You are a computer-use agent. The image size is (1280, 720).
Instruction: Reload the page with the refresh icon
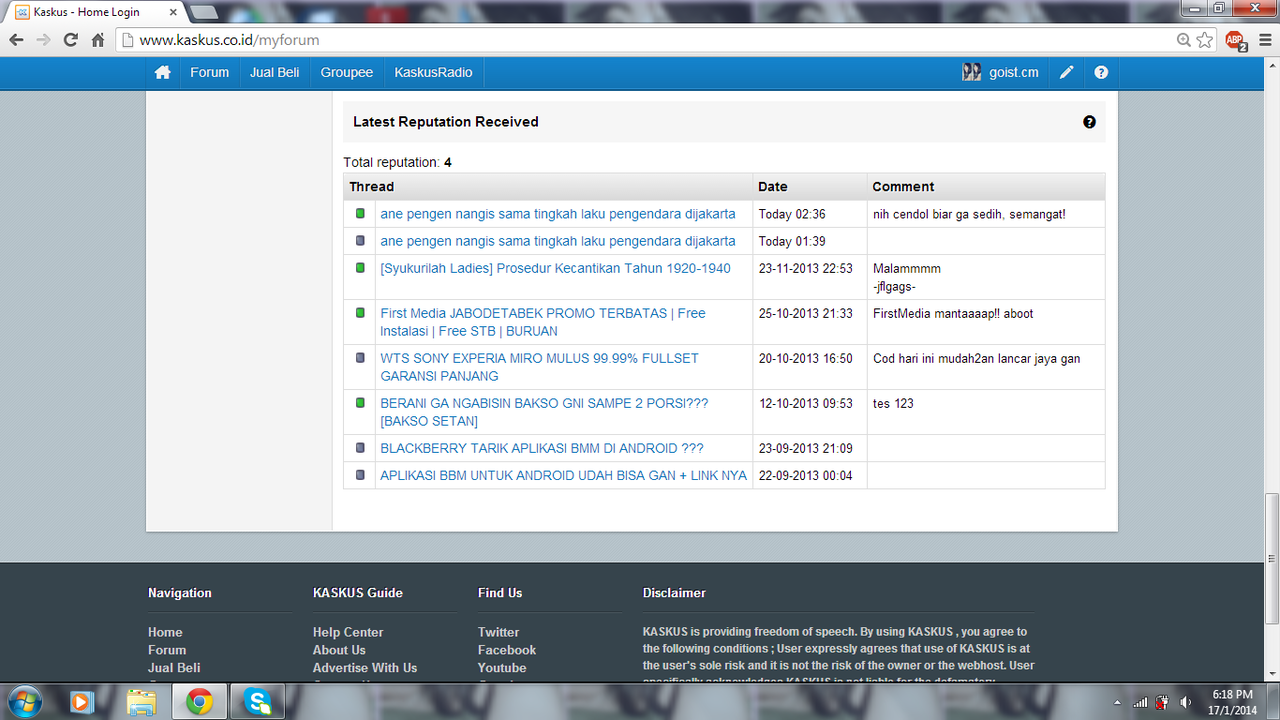(70, 40)
